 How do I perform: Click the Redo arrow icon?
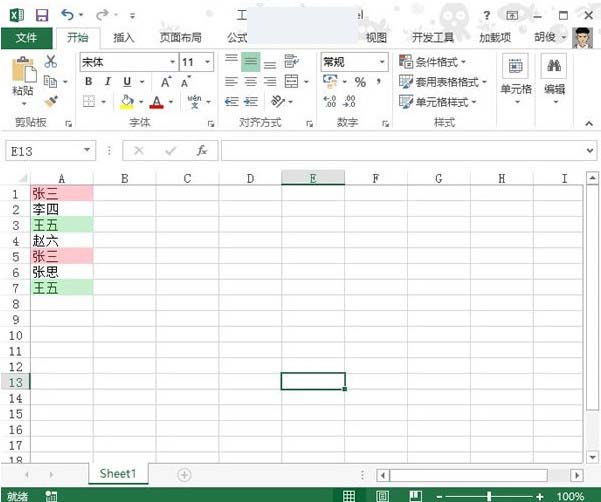pos(102,15)
